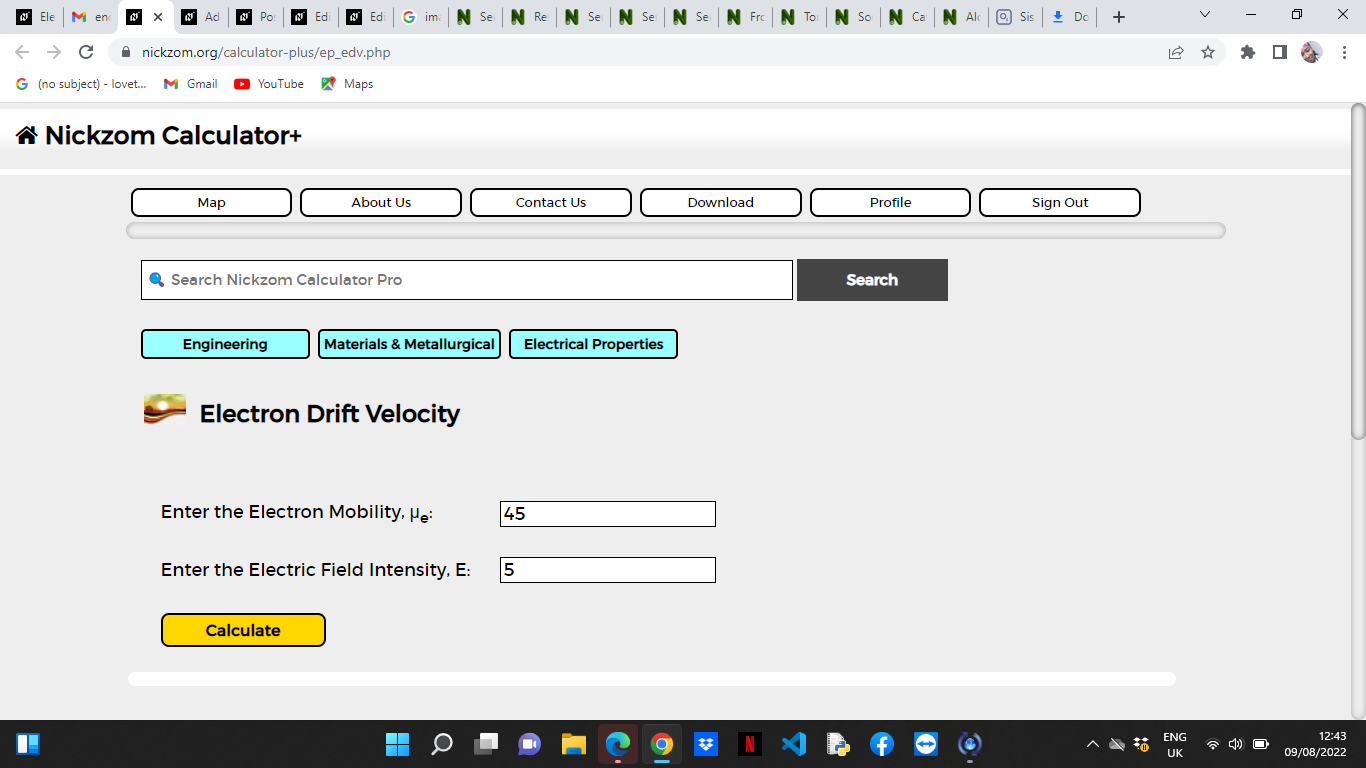1366x768 pixels.
Task: Click the page's vertical scrollbar
Action: [x=1358, y=270]
